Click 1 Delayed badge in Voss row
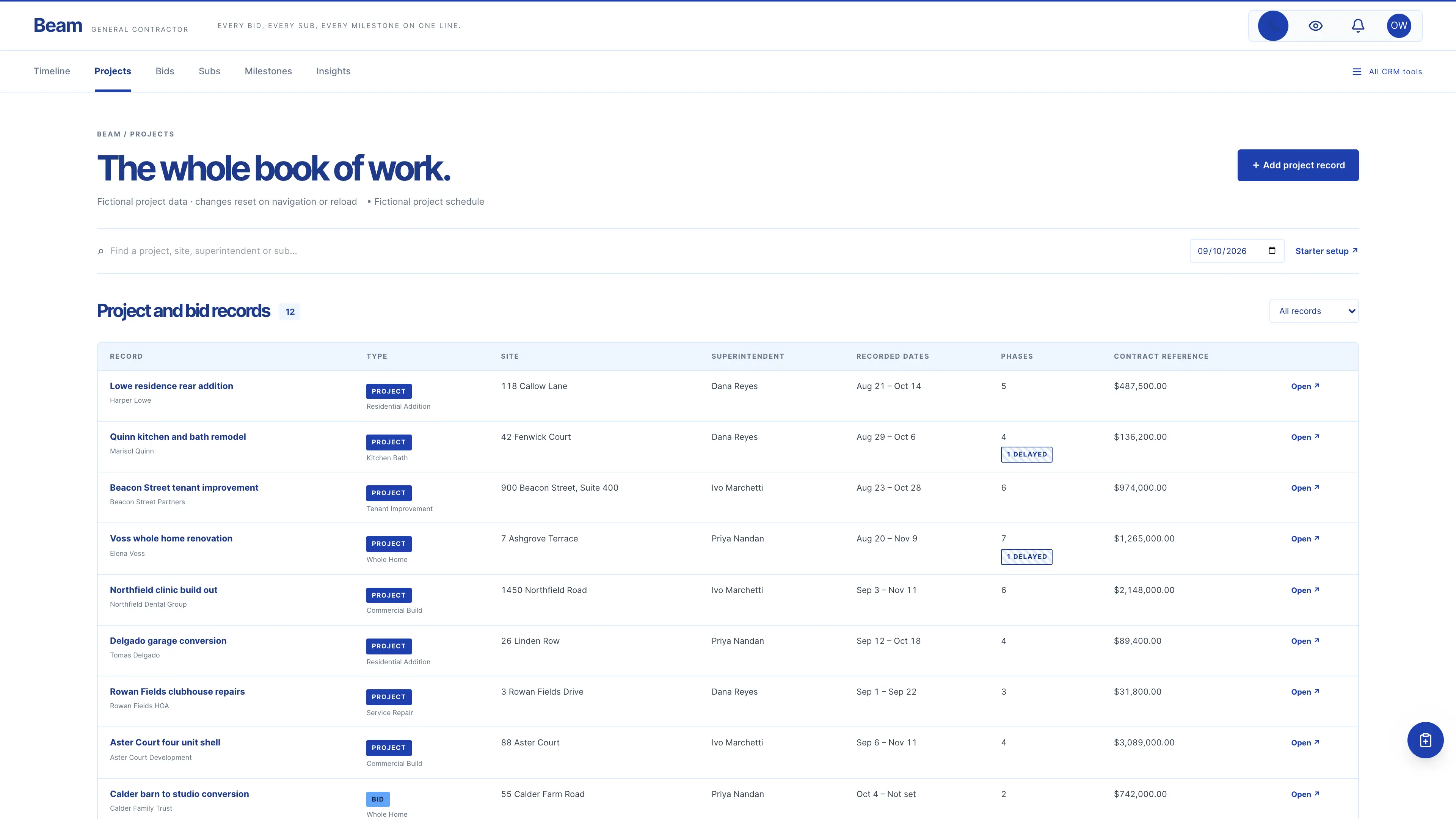Viewport: 1456px width, 819px height. point(1026,557)
